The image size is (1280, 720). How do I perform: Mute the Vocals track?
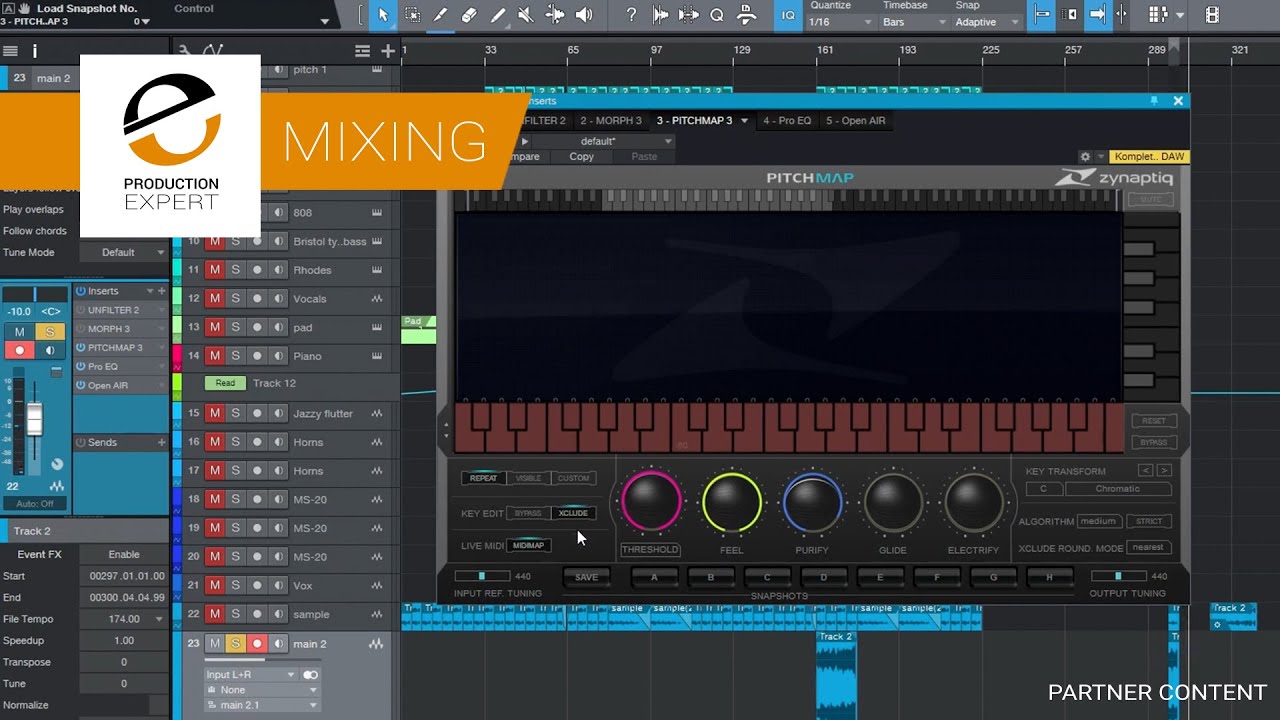pyautogui.click(x=214, y=298)
